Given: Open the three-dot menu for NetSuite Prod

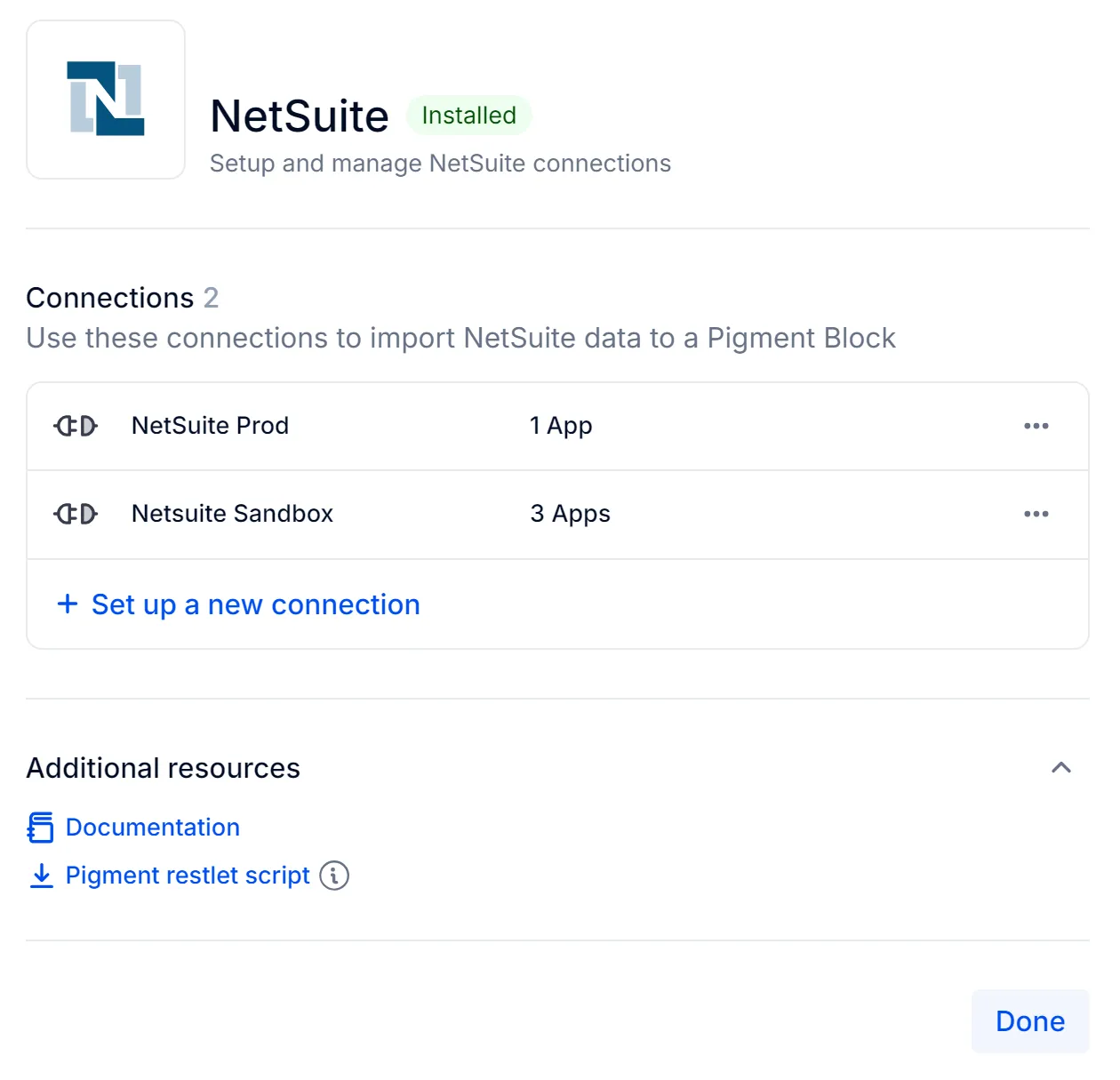Looking at the screenshot, I should click(1036, 426).
